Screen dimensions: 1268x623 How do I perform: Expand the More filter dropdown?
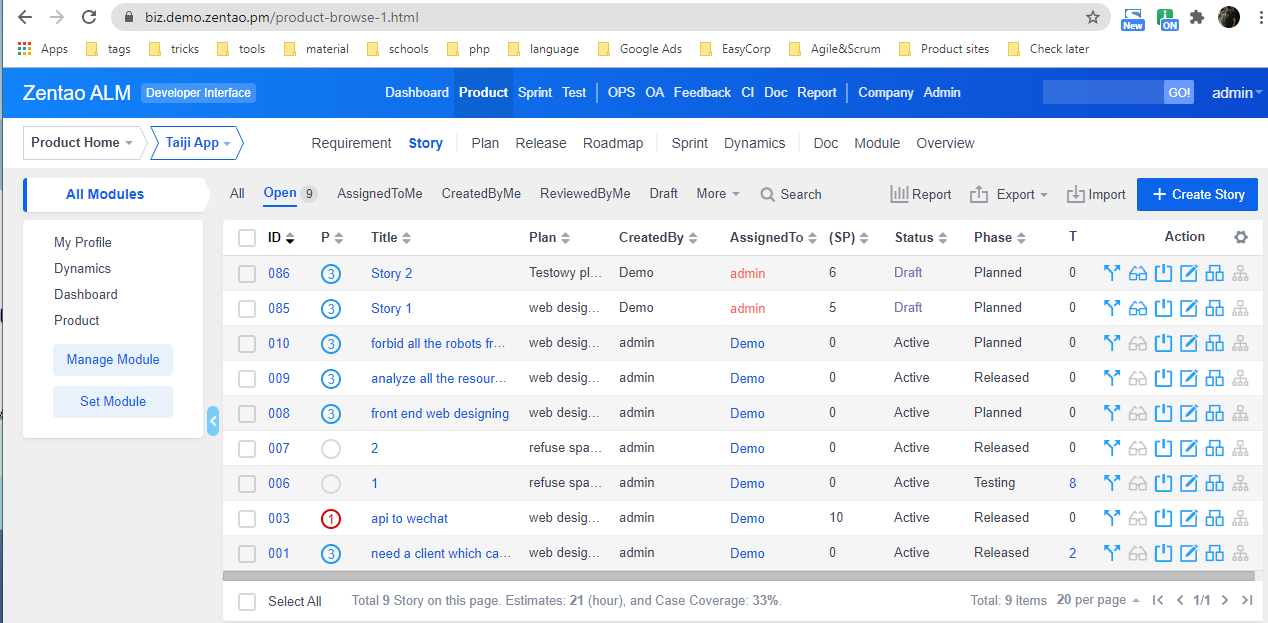pos(718,194)
